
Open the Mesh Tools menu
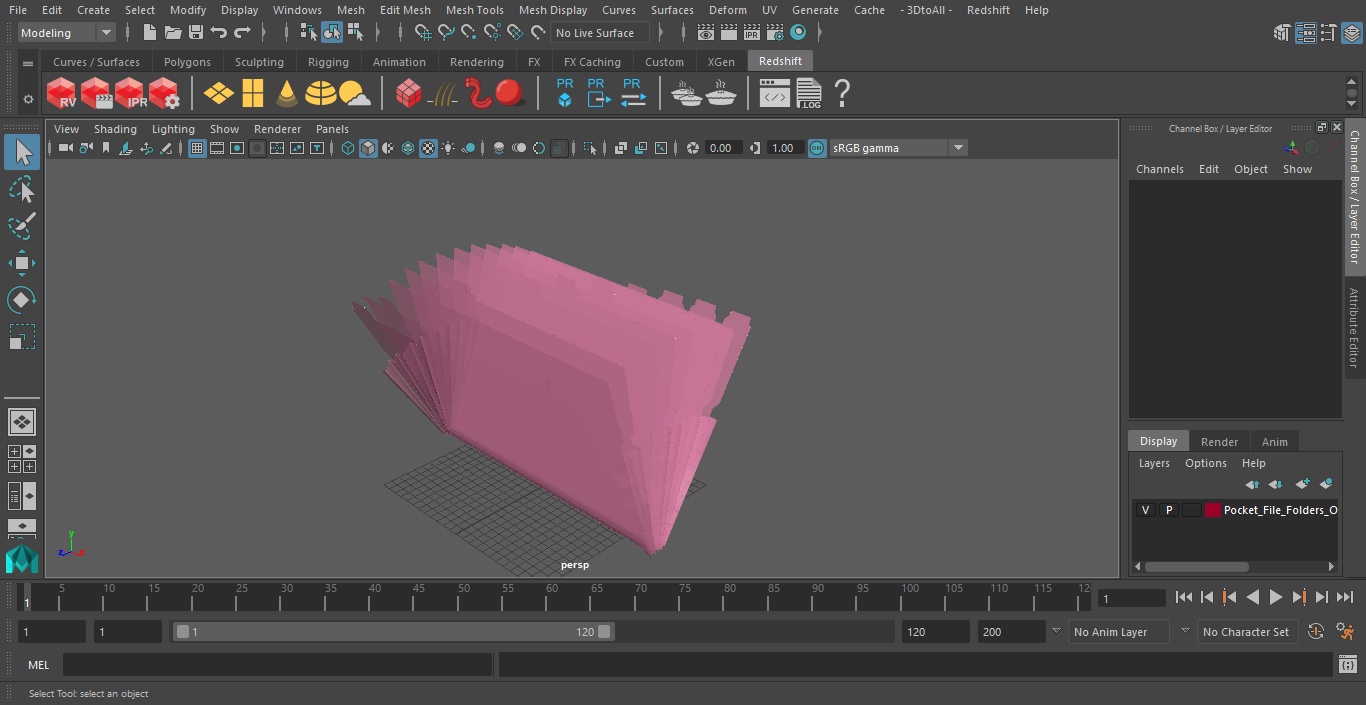pos(474,10)
